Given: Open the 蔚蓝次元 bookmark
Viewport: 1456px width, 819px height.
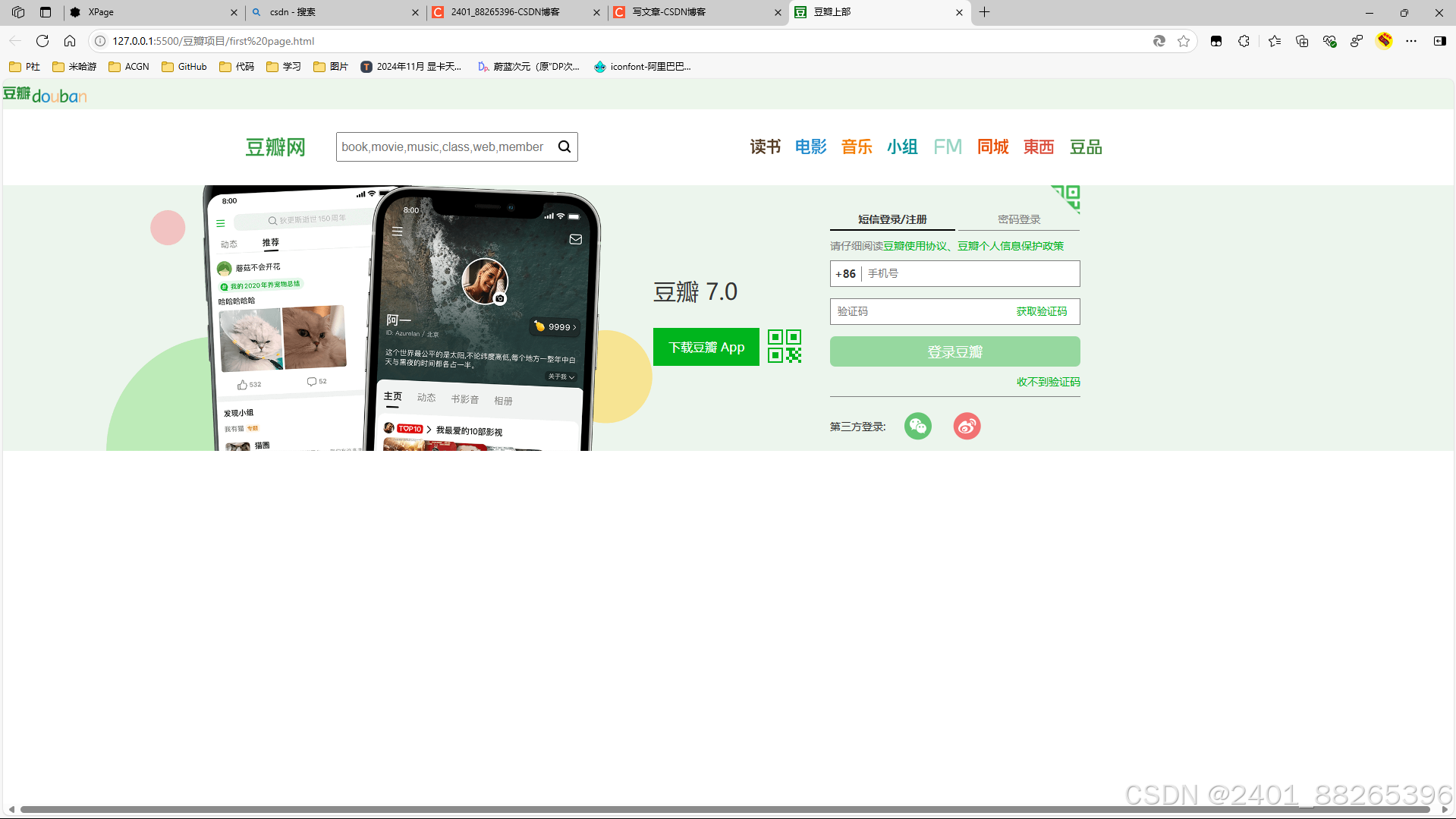Looking at the screenshot, I should coord(528,67).
